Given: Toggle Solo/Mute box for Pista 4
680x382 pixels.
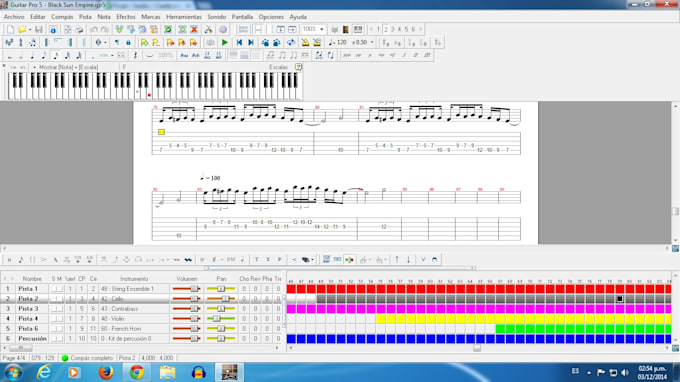Looking at the screenshot, I should 57,319.
